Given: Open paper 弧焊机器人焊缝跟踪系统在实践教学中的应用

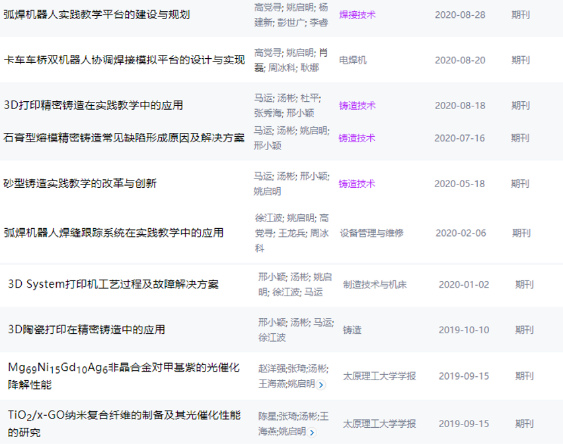Looking at the screenshot, I should (113, 232).
